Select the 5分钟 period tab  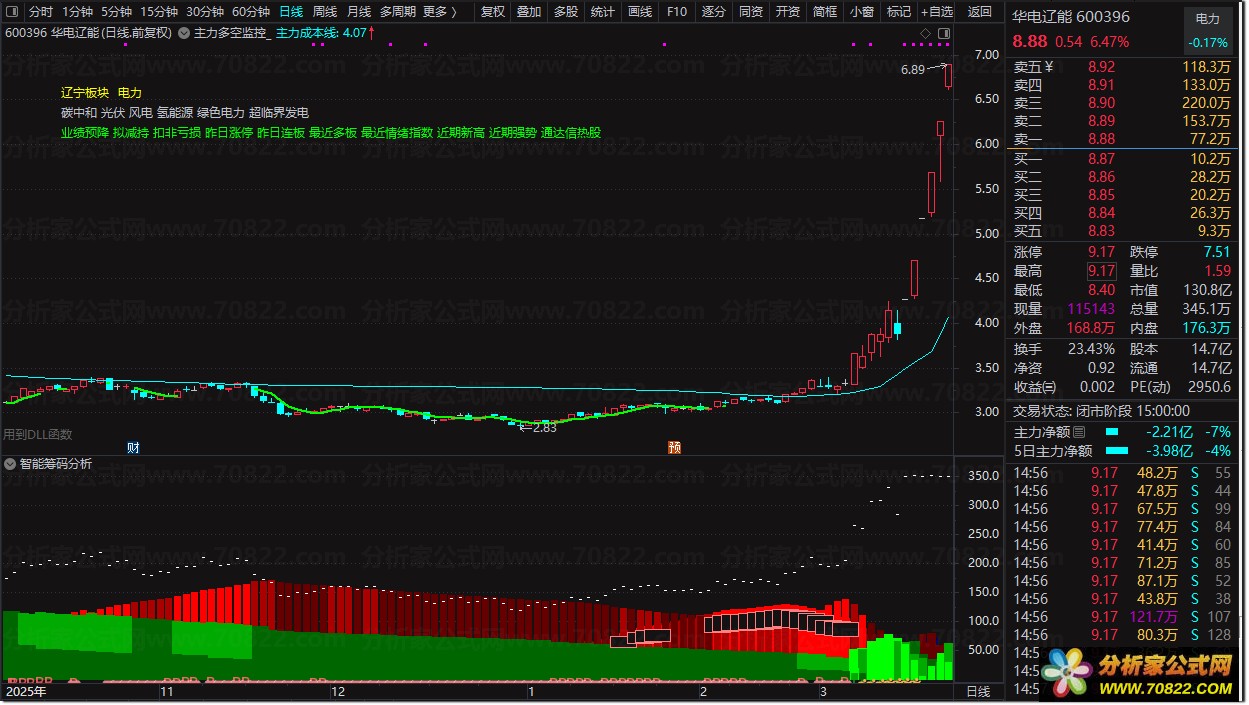click(116, 12)
